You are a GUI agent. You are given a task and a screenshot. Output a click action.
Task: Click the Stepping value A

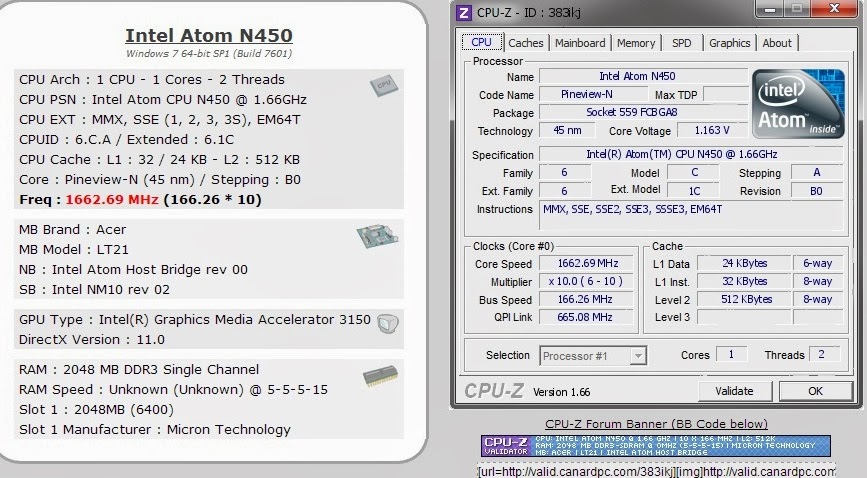click(817, 173)
